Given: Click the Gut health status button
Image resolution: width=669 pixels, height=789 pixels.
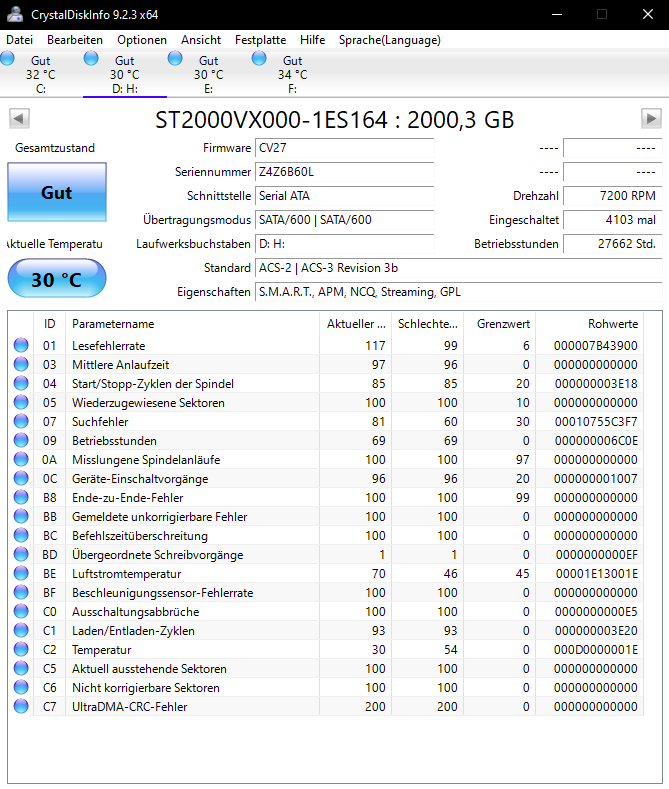Looking at the screenshot, I should 57,192.
